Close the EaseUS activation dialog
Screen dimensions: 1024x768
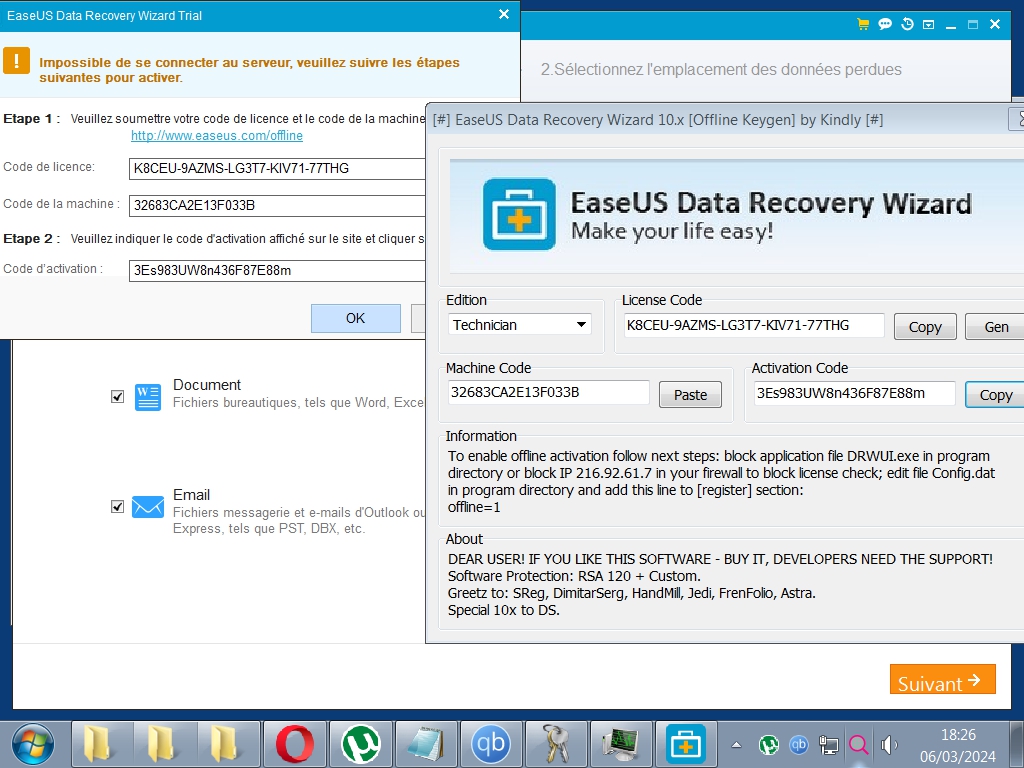coord(504,14)
